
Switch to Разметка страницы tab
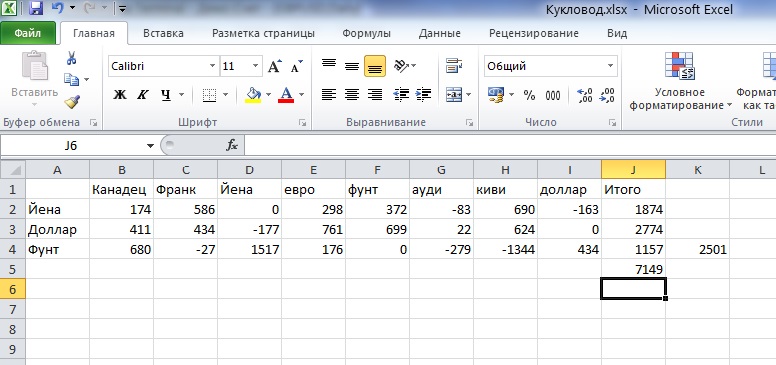263,34
